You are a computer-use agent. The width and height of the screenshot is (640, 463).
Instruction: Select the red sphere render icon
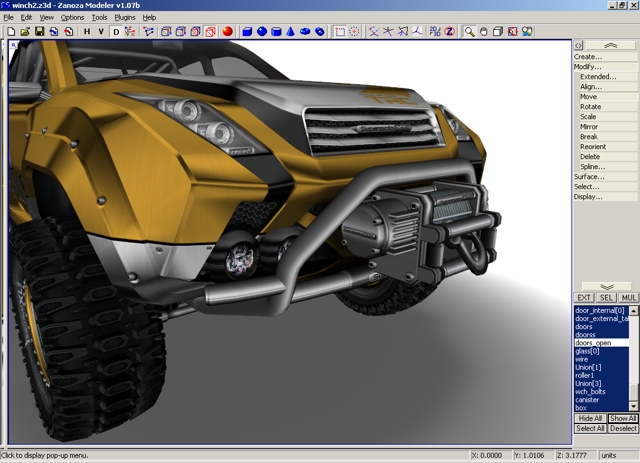[x=227, y=31]
